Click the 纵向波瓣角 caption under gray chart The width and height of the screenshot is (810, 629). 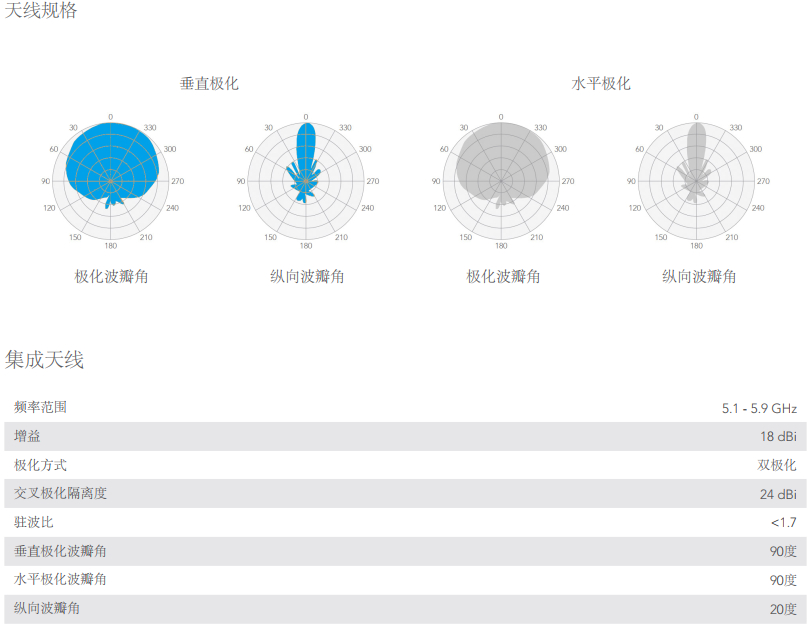pyautogui.click(x=699, y=276)
